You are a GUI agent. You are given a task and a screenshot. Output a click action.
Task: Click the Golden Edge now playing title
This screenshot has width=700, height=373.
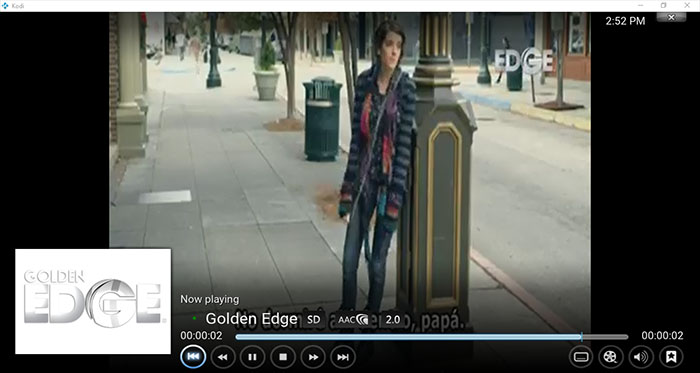click(x=251, y=319)
